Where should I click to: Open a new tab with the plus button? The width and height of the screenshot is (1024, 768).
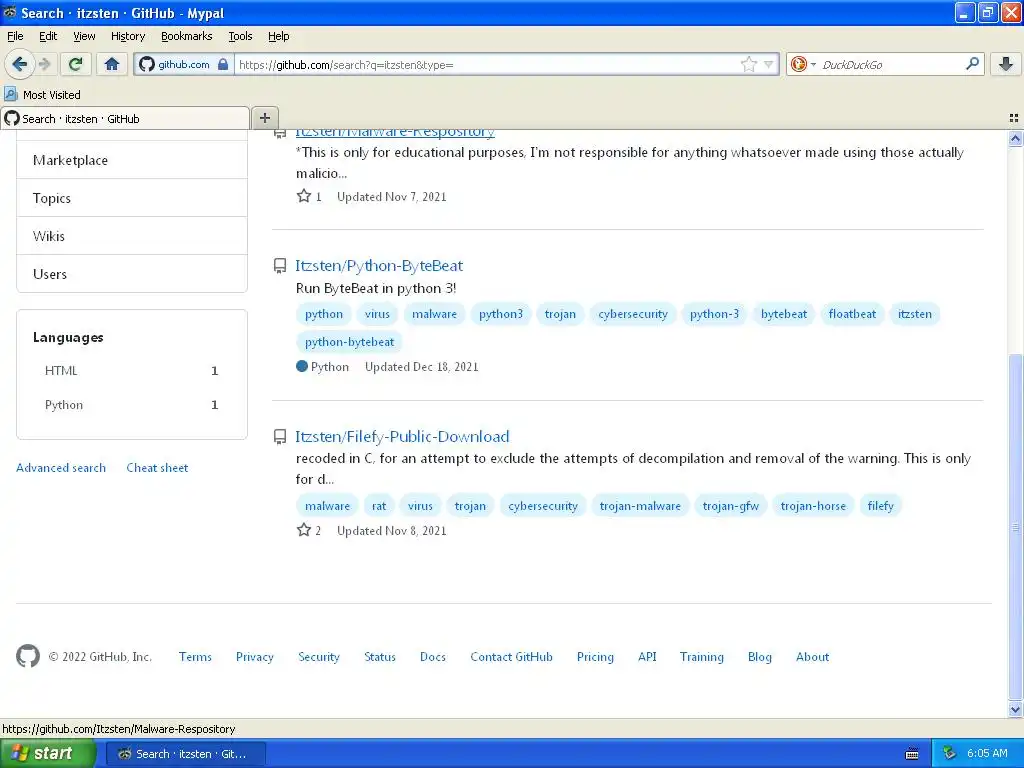click(x=264, y=118)
